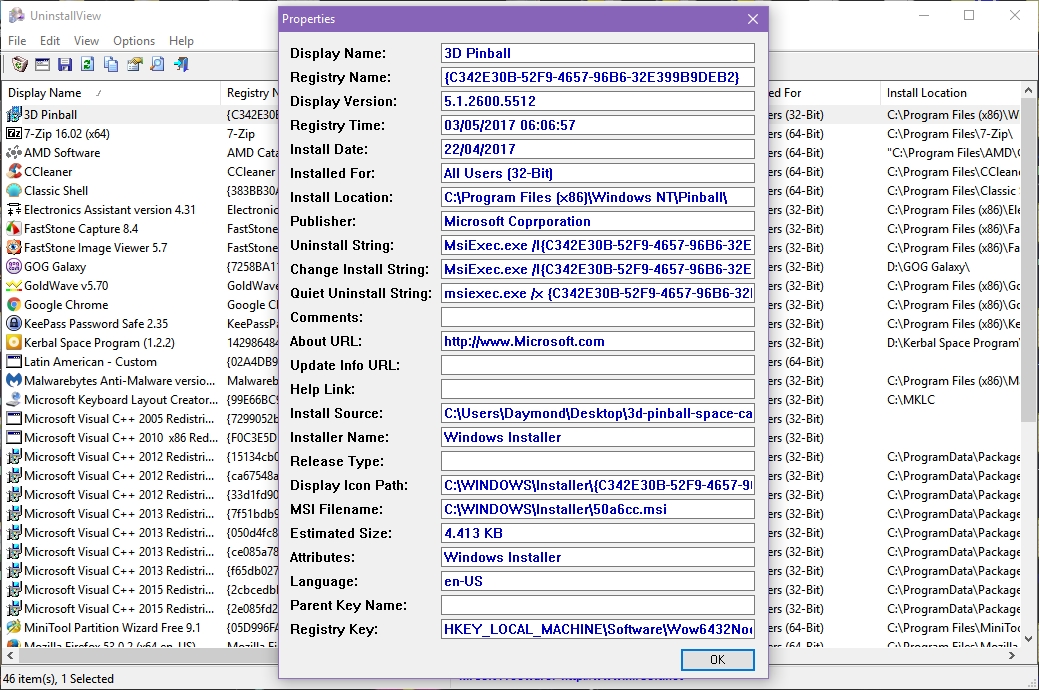Click the Classic Shell row icon
This screenshot has width=1039, height=690.
(14, 191)
